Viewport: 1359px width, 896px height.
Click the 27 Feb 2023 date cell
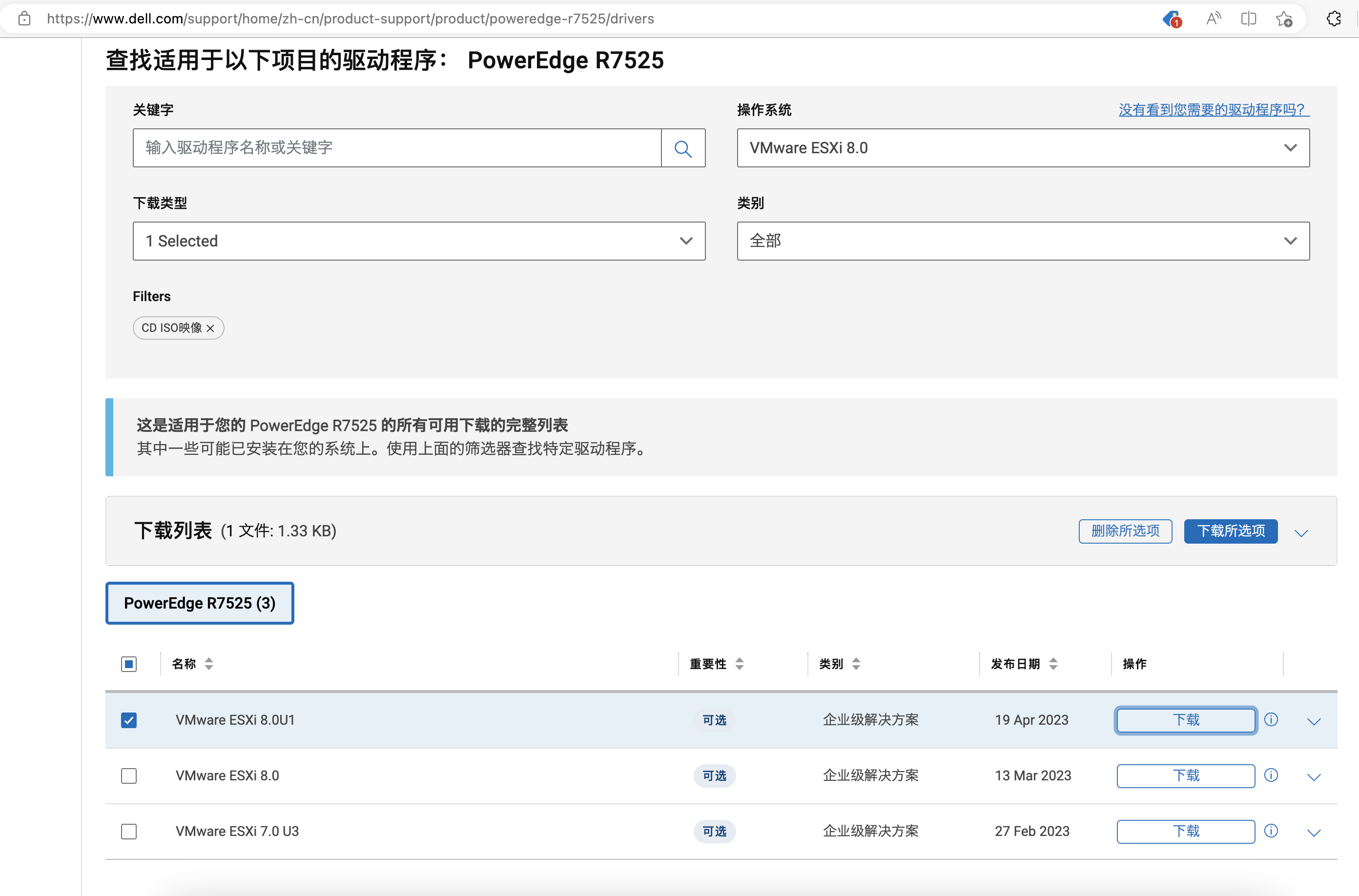click(1032, 831)
